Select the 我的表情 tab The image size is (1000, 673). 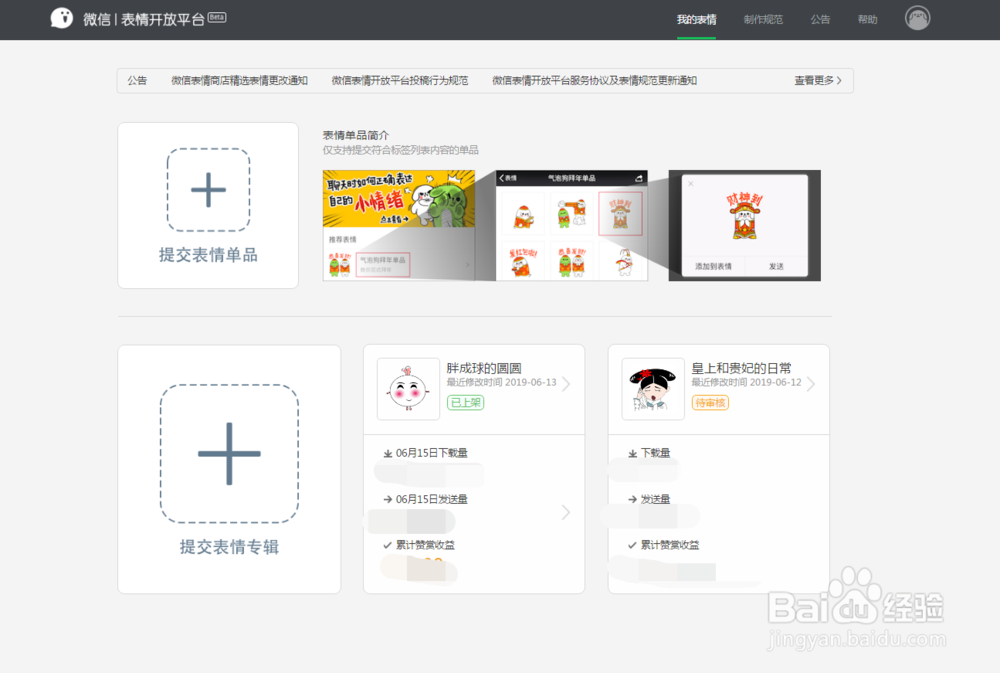click(696, 19)
